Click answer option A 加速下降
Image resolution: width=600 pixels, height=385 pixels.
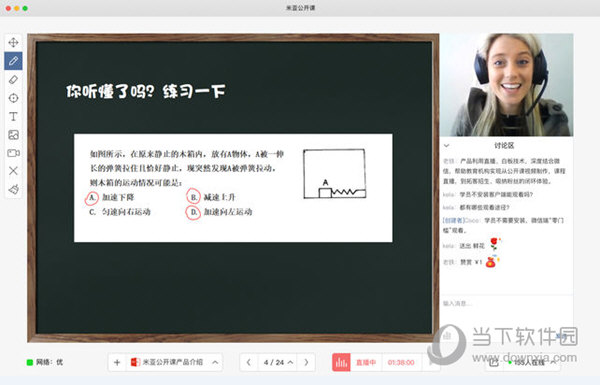111,197
